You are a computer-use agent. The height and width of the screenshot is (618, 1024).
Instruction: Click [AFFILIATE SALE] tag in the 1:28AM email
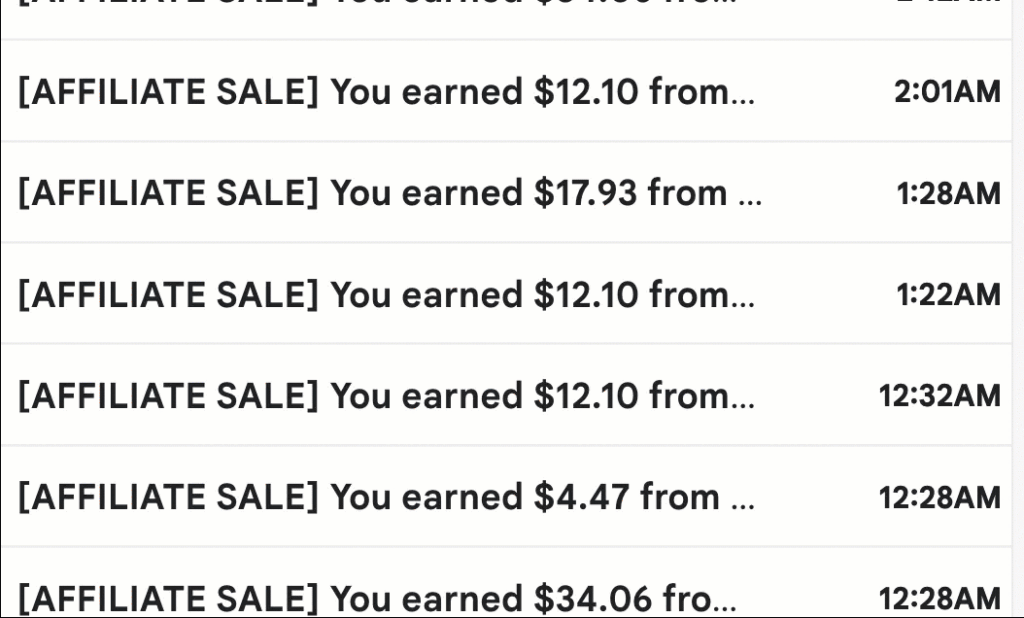point(168,193)
